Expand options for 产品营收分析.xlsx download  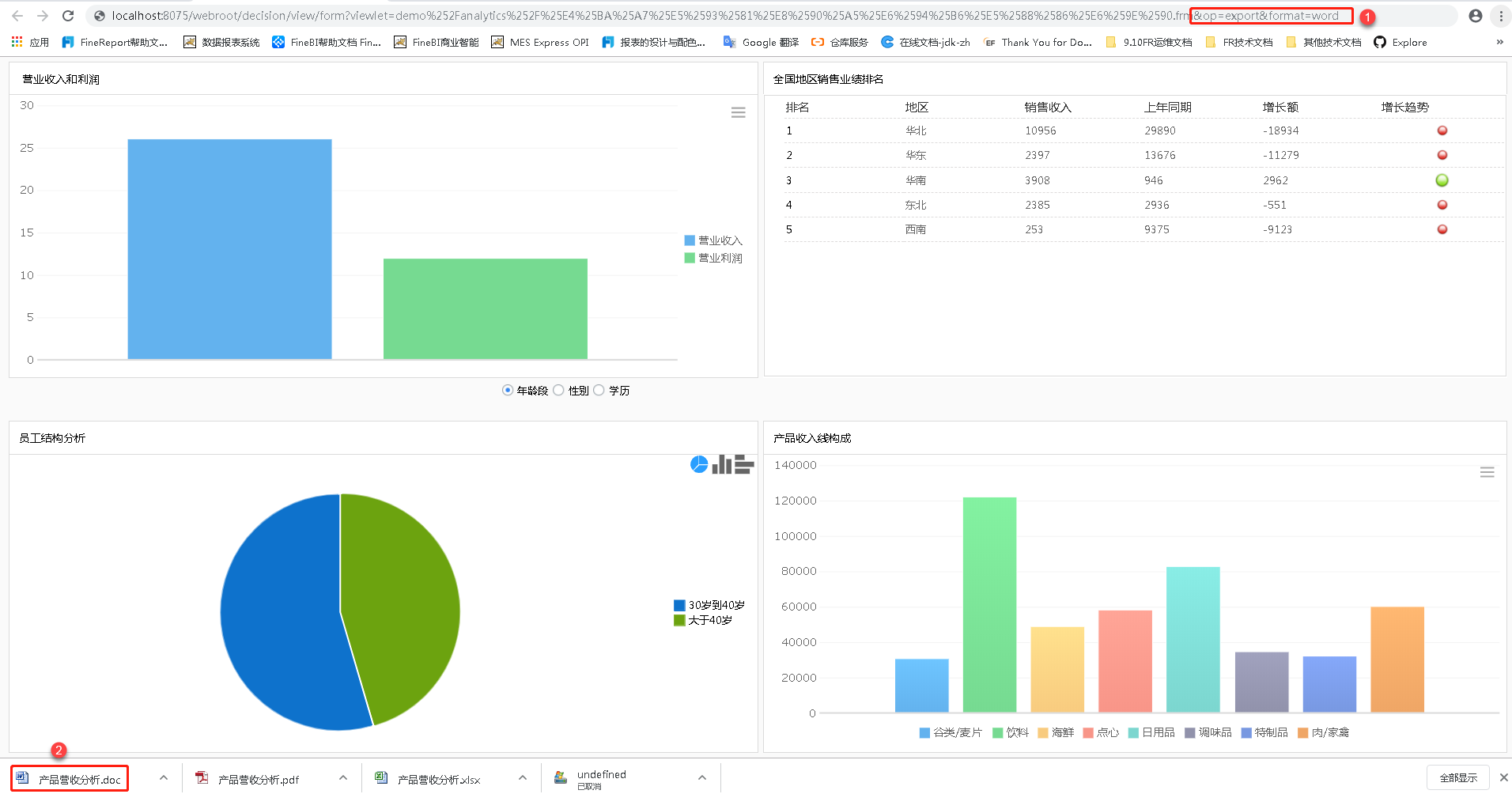coord(522,778)
